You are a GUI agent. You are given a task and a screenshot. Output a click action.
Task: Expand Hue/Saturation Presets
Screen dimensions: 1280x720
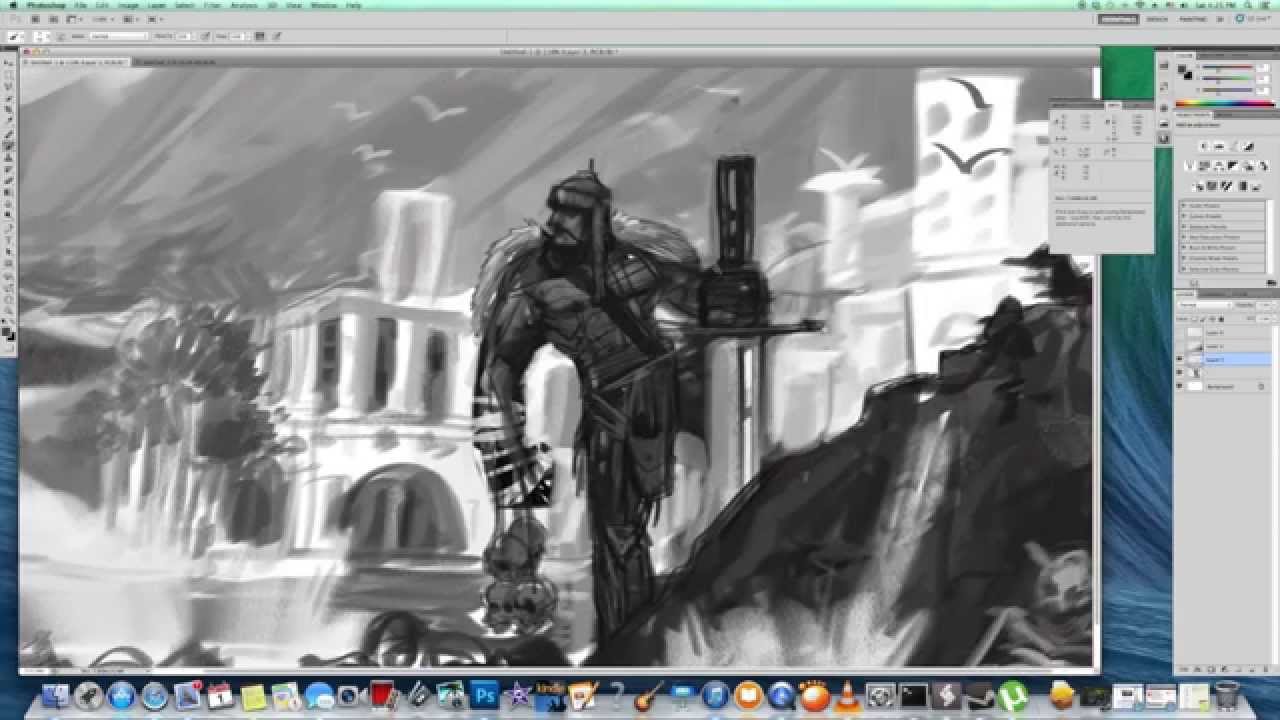click(x=1183, y=237)
